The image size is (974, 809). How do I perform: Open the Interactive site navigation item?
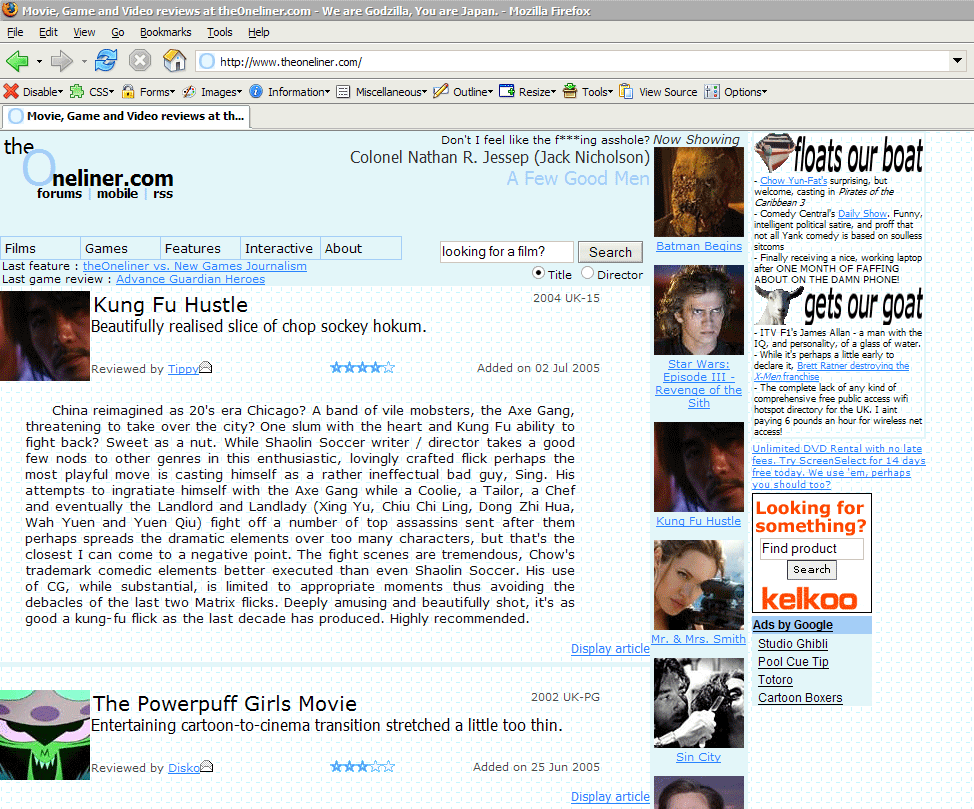point(281,248)
